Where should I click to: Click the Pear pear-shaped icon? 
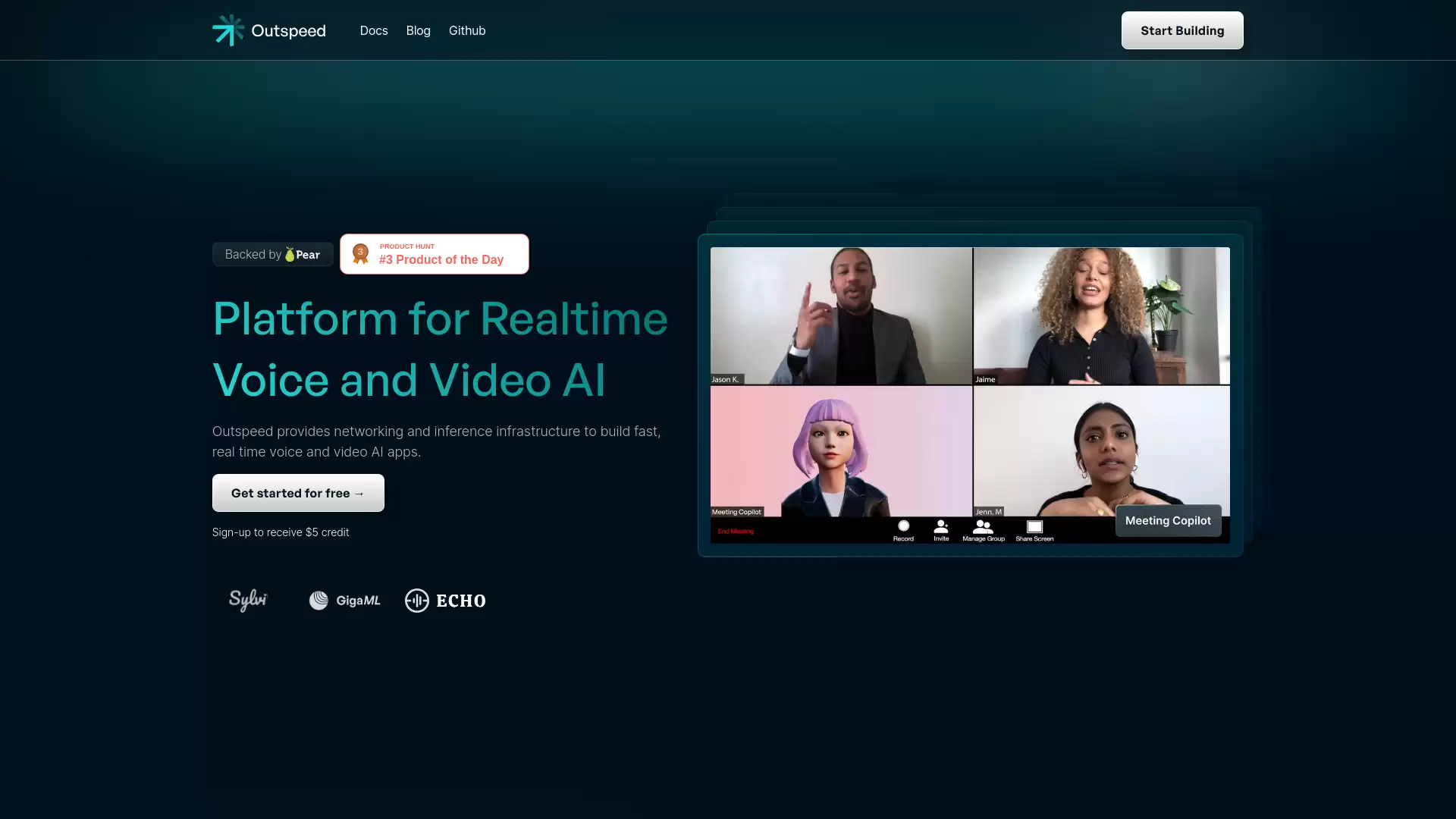pyautogui.click(x=290, y=255)
